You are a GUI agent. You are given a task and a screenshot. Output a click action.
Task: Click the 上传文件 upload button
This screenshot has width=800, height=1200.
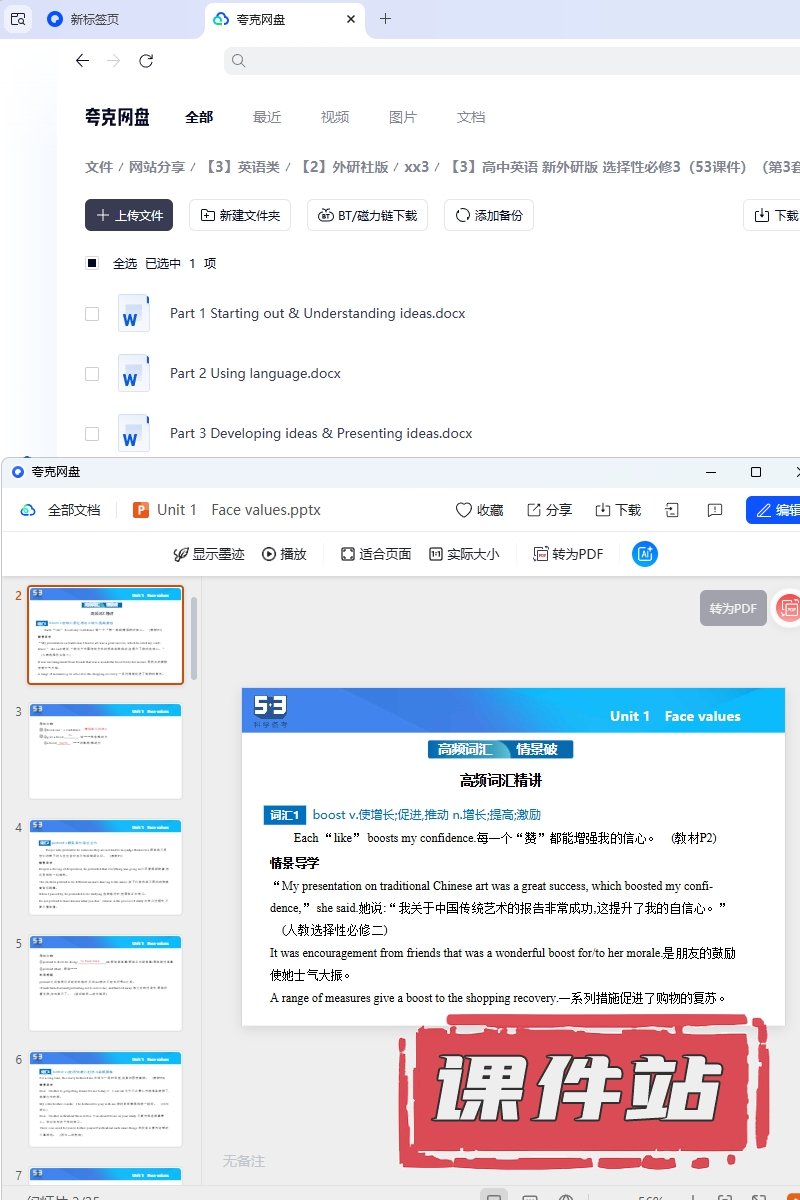pos(129,215)
